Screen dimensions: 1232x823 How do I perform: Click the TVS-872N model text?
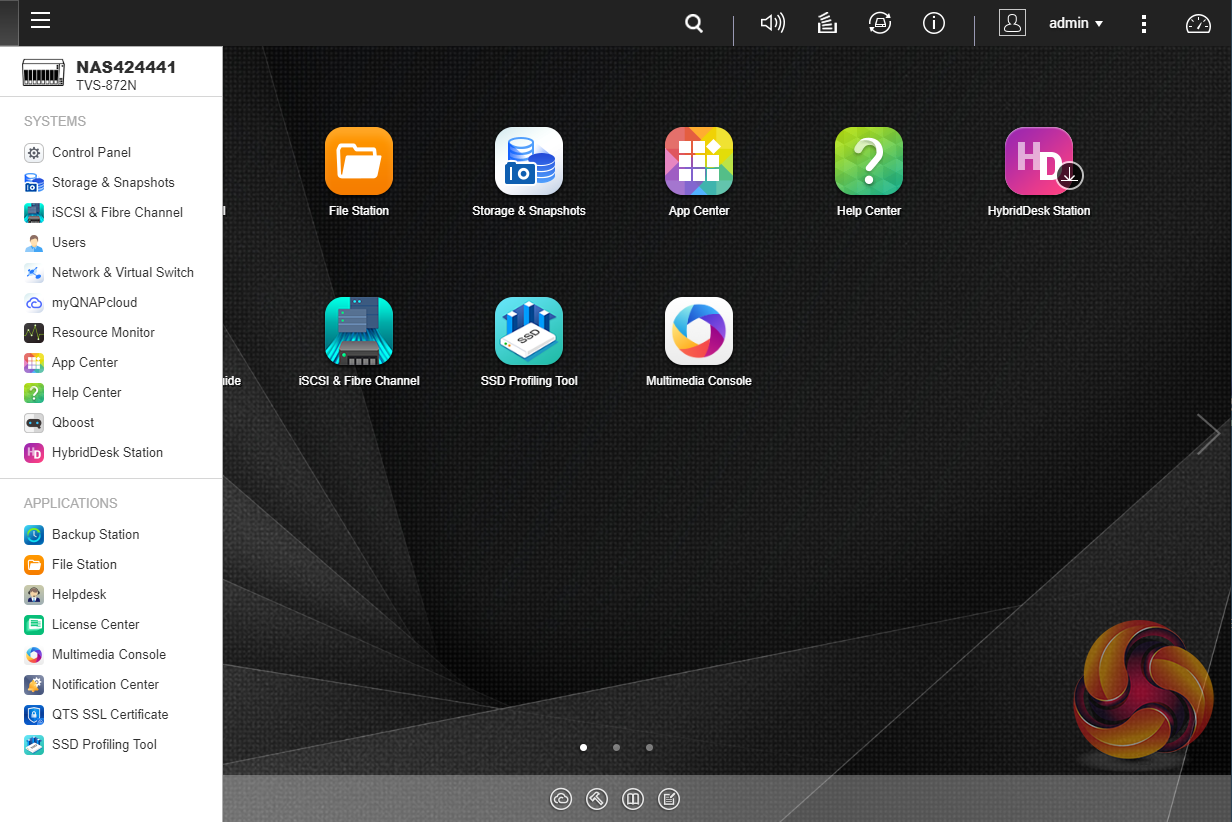tap(106, 85)
